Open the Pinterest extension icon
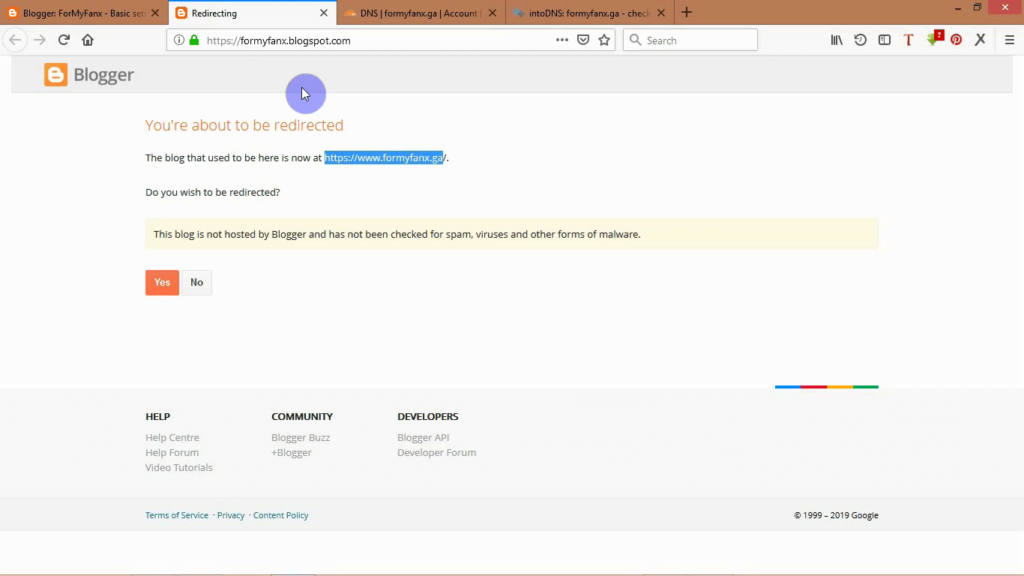 click(x=956, y=40)
